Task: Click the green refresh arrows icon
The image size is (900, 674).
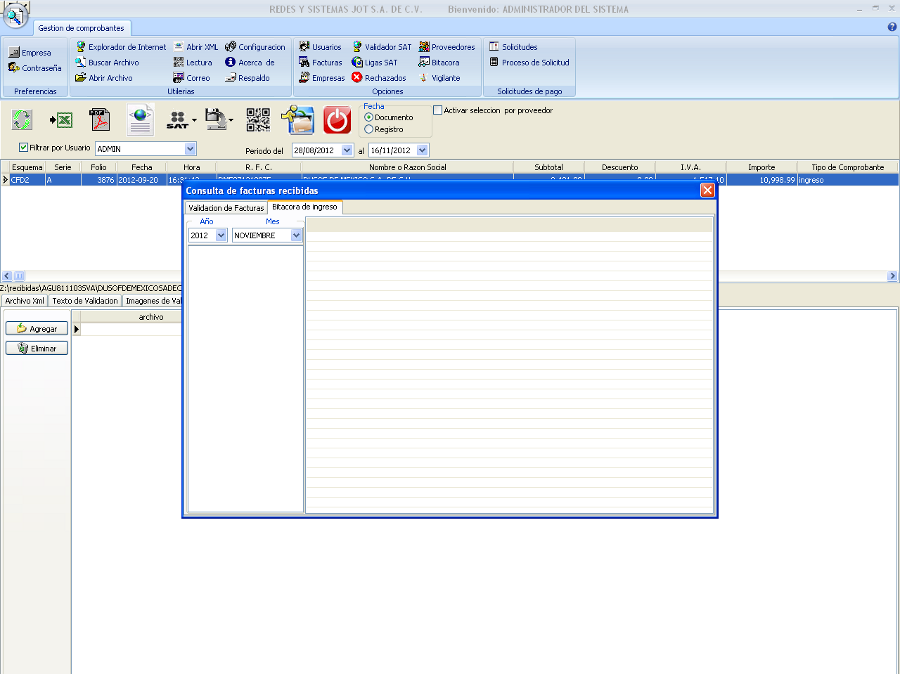Action: (22, 120)
